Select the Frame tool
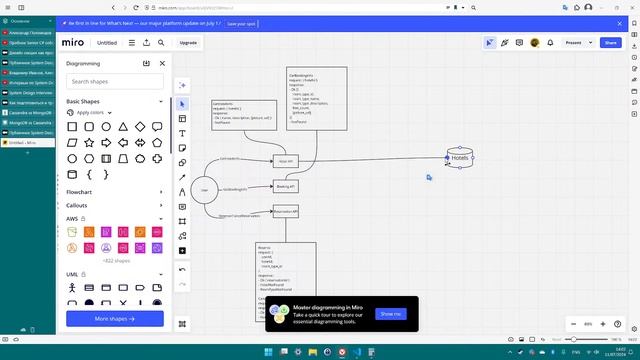The height and width of the screenshot is (360, 640). (x=182, y=221)
